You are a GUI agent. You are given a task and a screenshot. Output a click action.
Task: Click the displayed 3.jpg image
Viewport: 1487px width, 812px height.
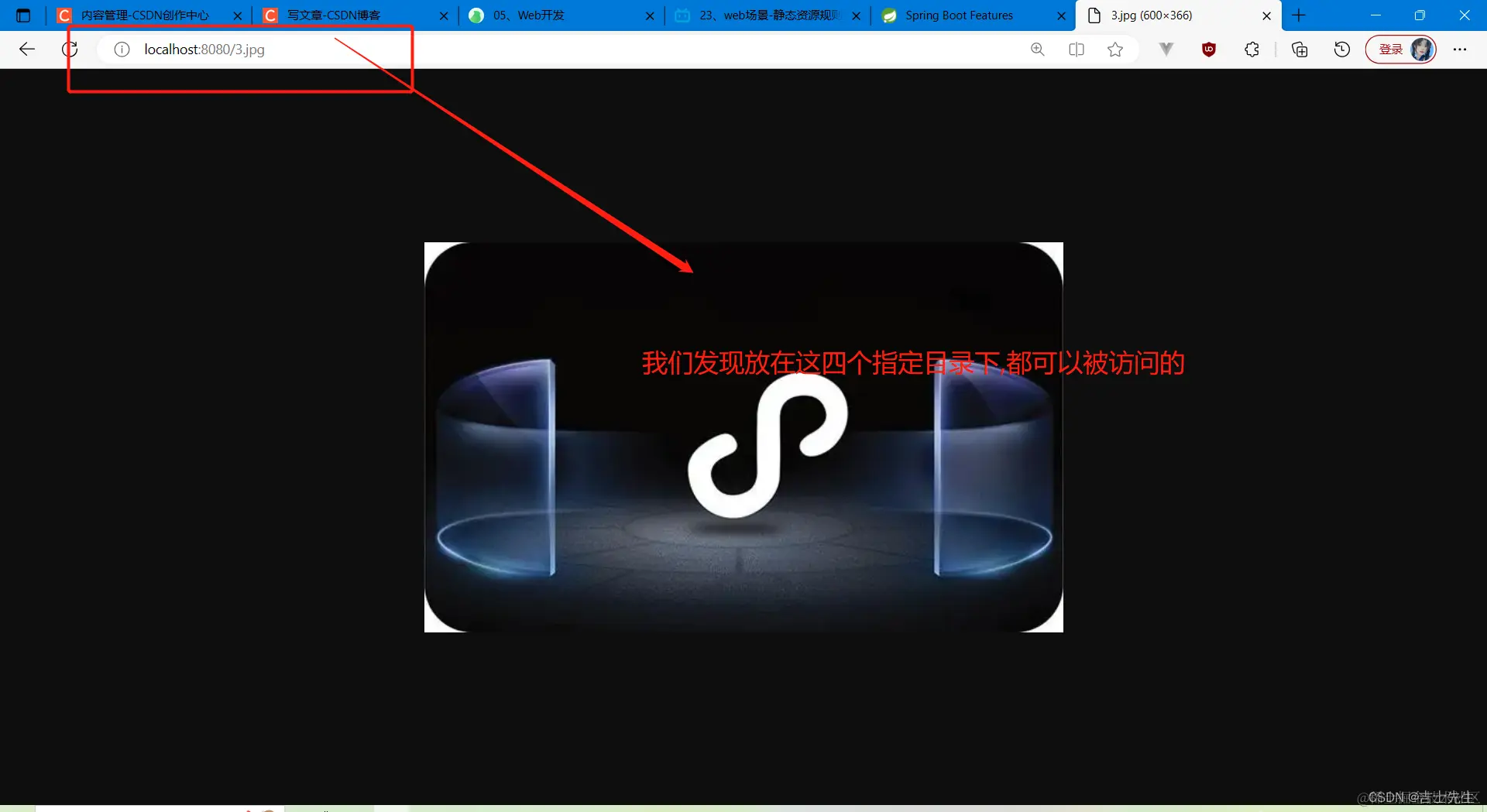point(743,437)
